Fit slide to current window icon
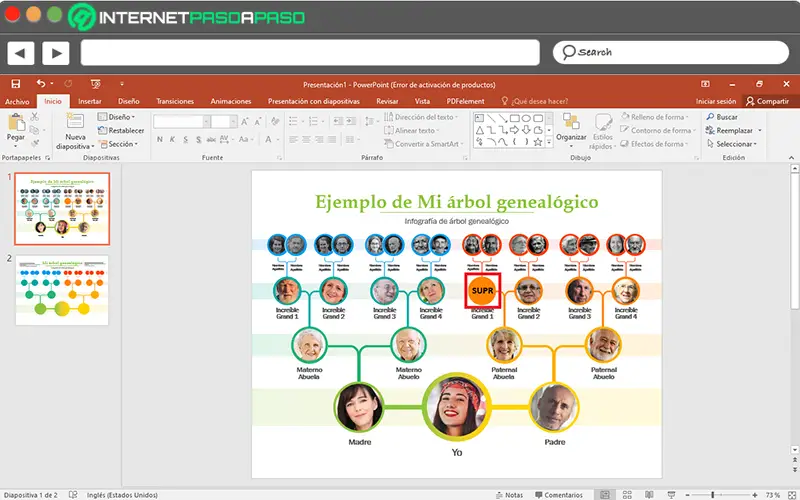This screenshot has height=500, width=800. (792, 494)
